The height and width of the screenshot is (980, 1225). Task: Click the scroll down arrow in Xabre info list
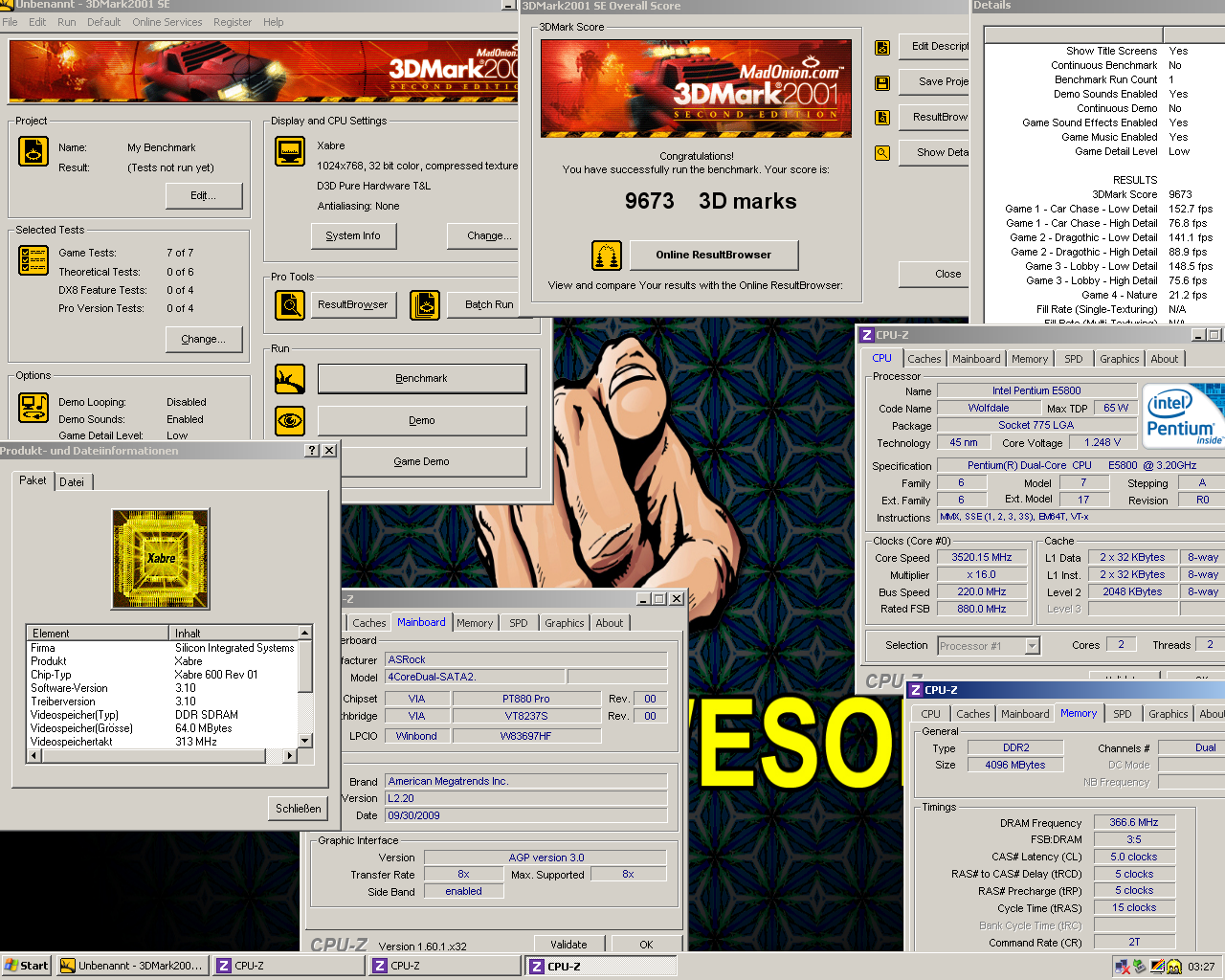pos(305,741)
